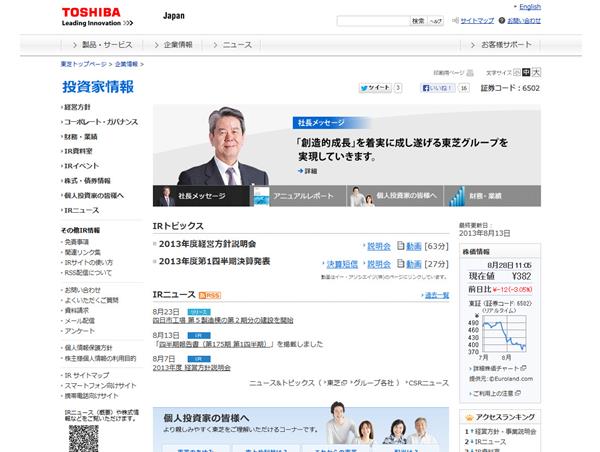The width and height of the screenshot is (600, 452).
Task: Click the QR code image in sidebar
Action: tap(84, 438)
